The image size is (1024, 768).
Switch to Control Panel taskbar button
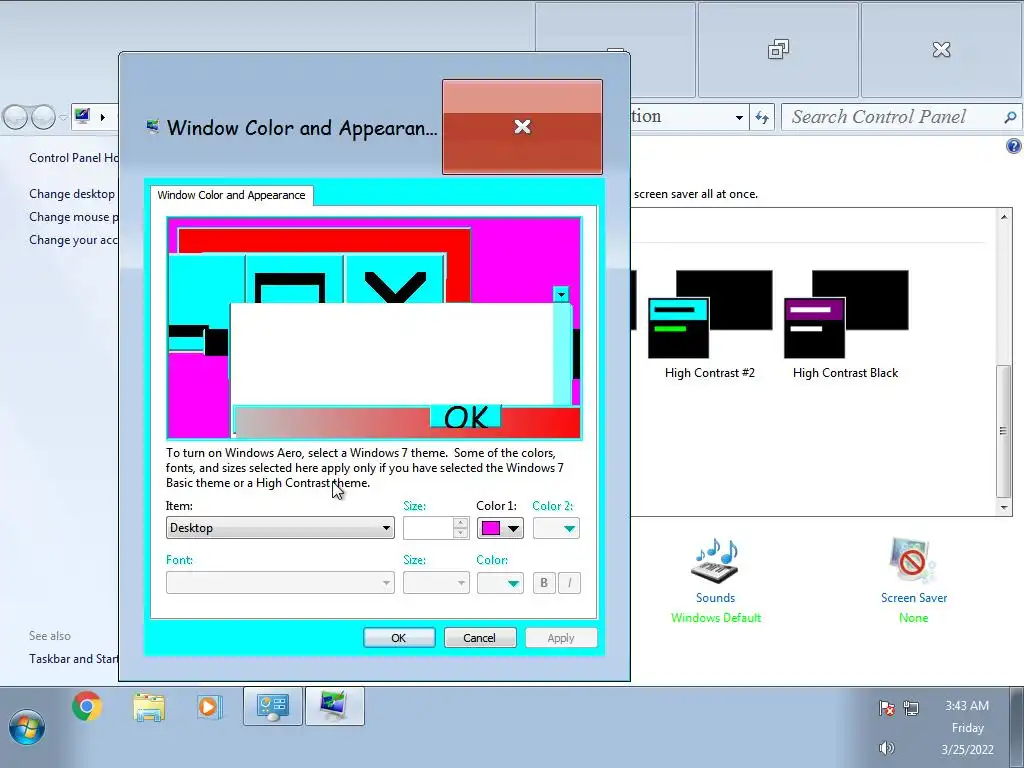pos(272,706)
